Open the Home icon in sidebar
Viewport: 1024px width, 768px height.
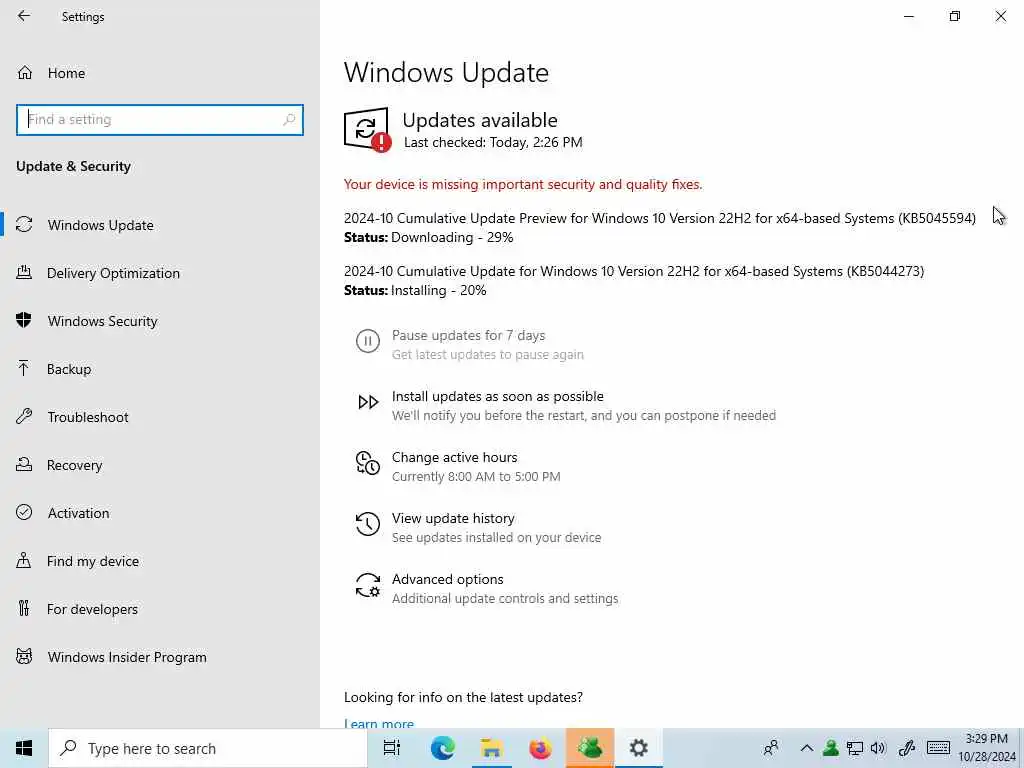click(x=25, y=72)
